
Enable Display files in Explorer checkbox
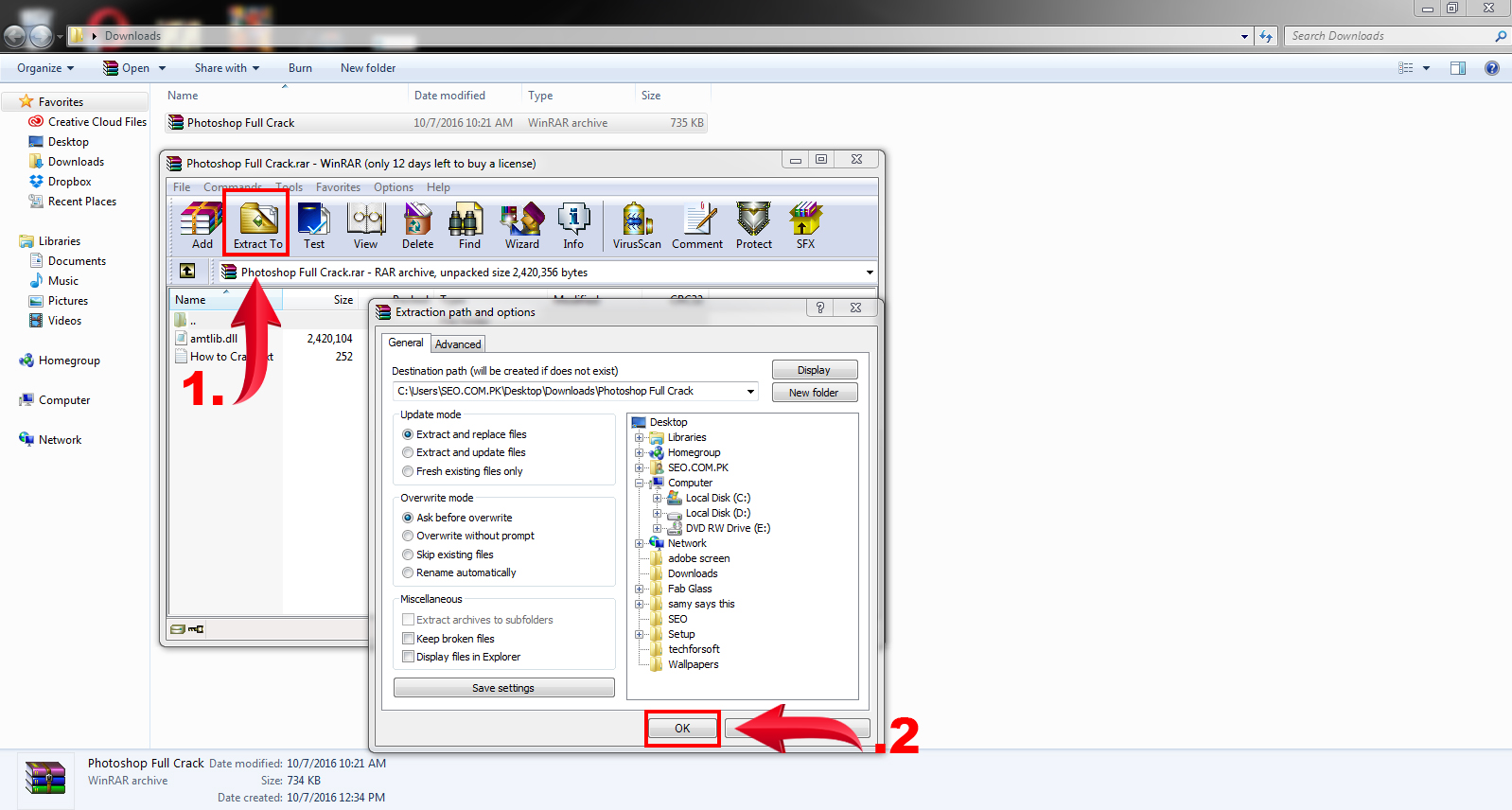point(409,657)
